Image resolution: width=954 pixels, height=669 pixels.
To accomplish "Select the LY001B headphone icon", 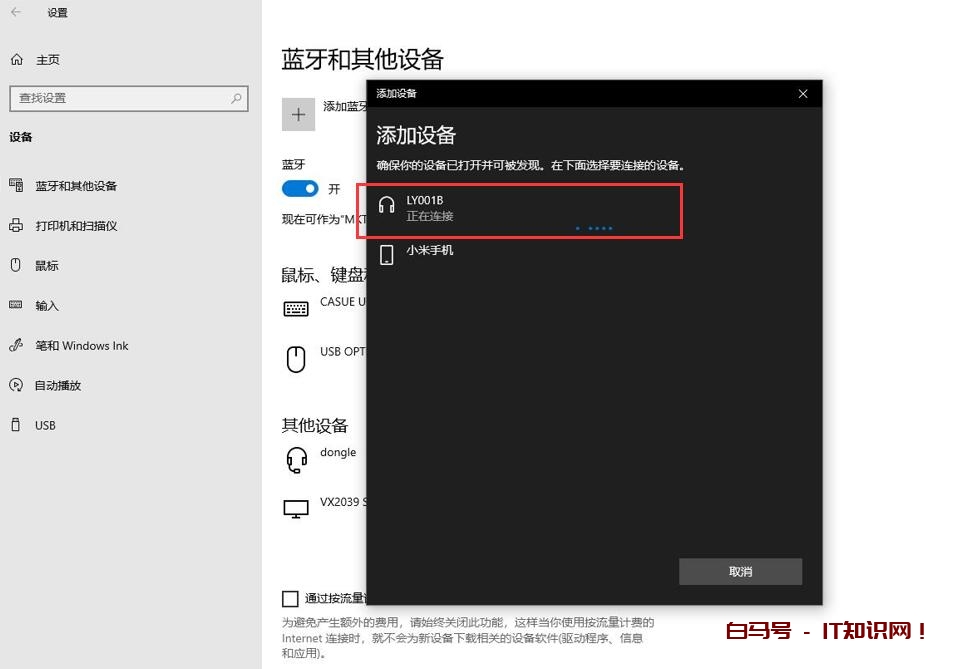I will 387,206.
